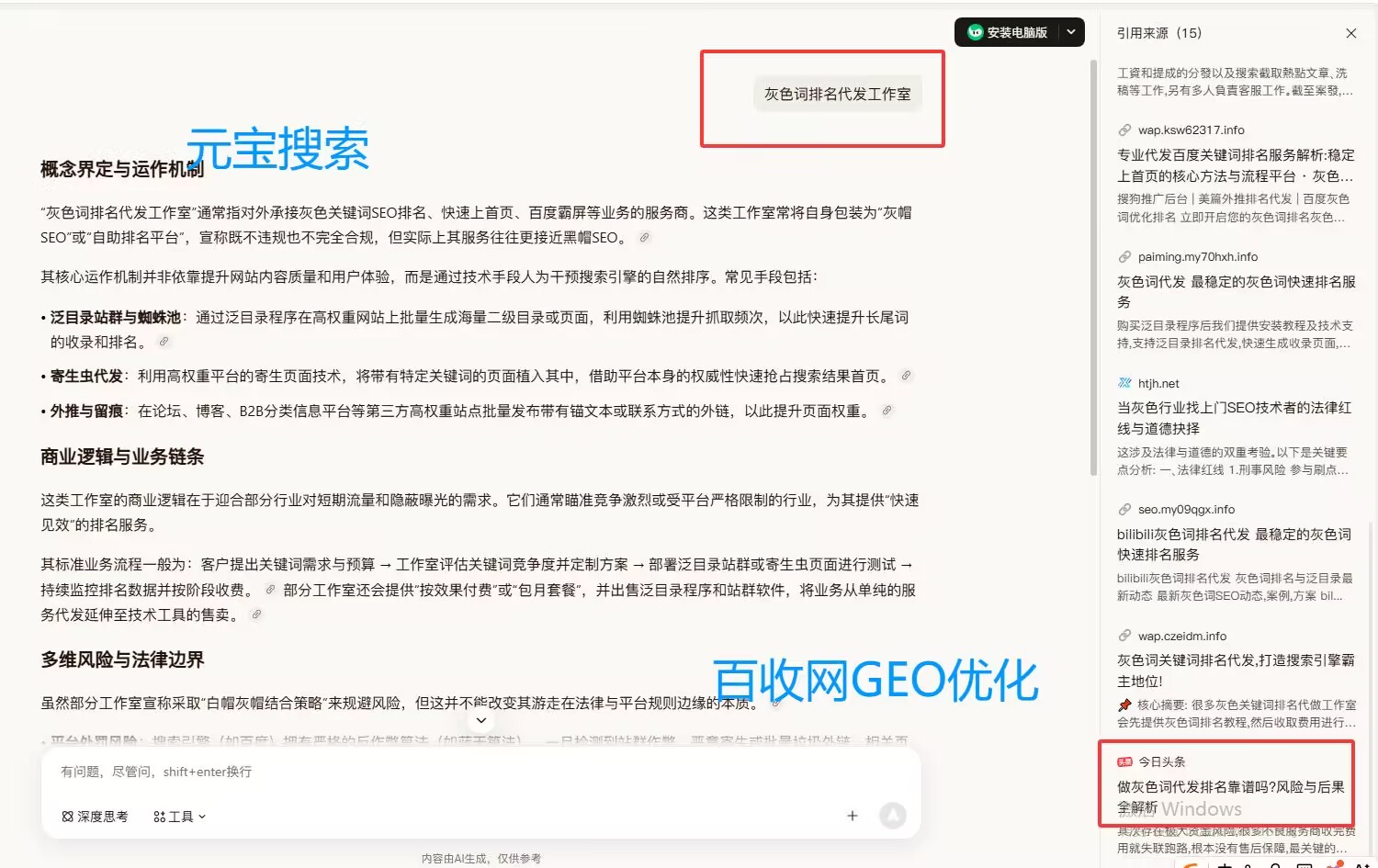1378x868 pixels.
Task: Click the send arrow button
Action: (893, 816)
